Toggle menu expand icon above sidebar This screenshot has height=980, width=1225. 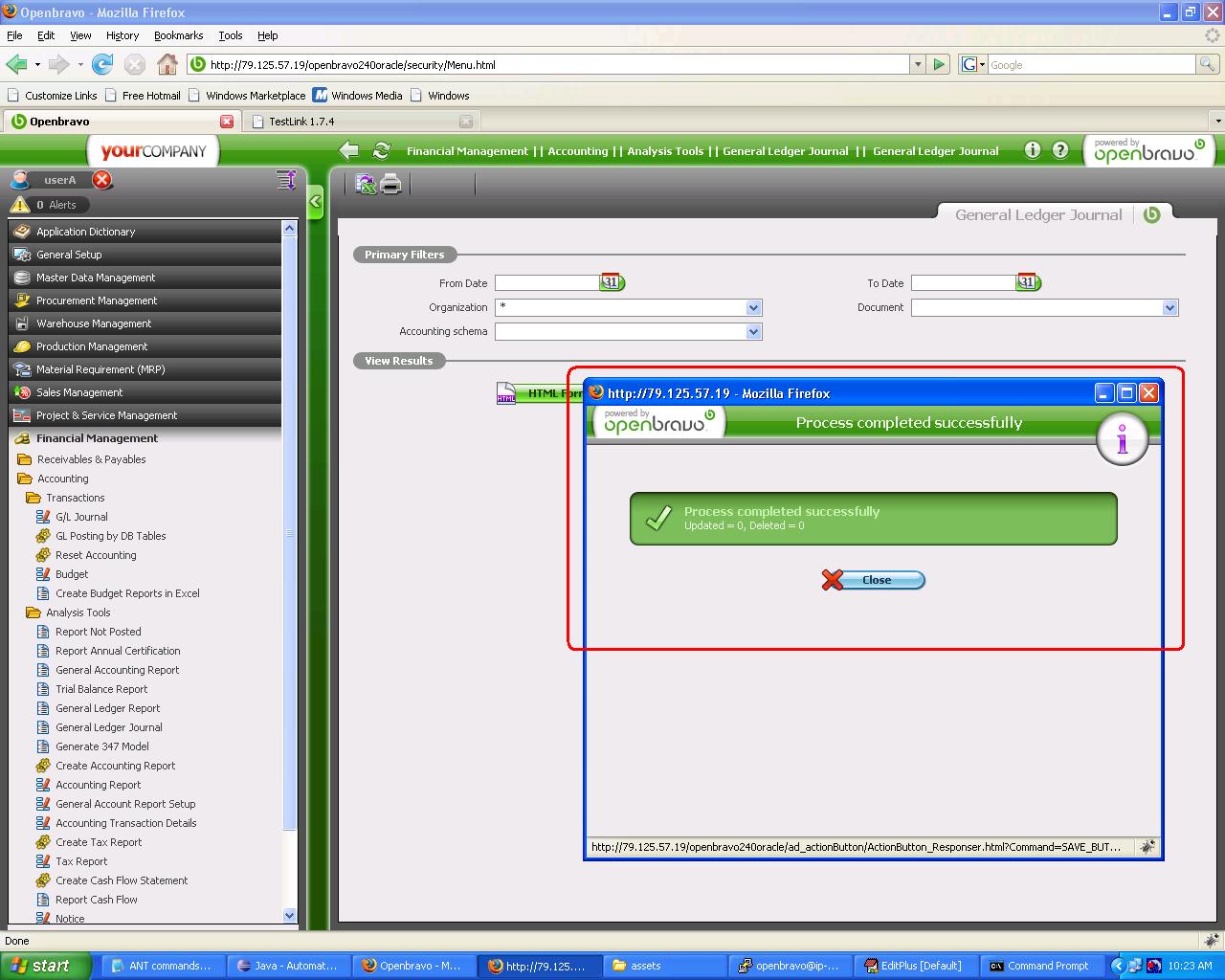pyautogui.click(x=285, y=179)
